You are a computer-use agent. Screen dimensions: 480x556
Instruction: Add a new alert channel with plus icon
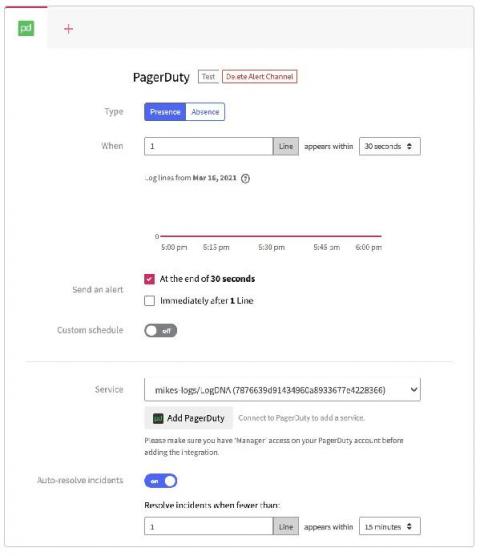68,29
